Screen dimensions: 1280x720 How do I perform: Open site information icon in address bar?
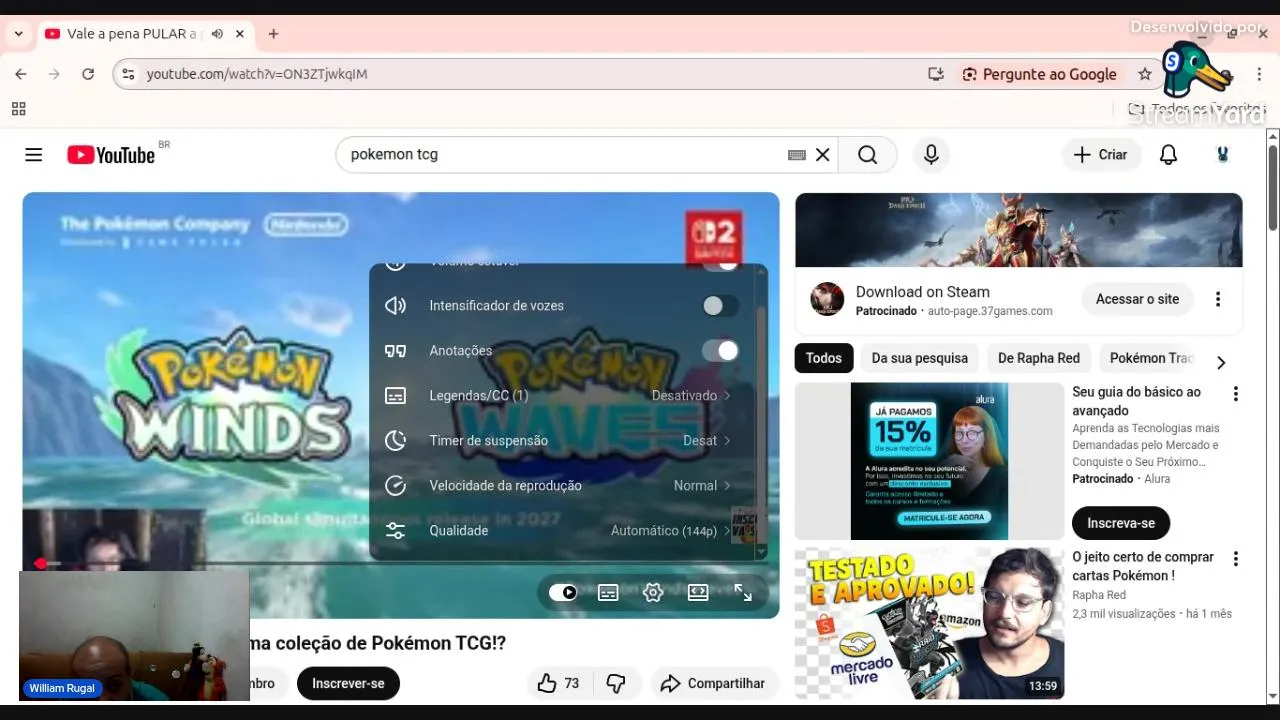[x=127, y=74]
